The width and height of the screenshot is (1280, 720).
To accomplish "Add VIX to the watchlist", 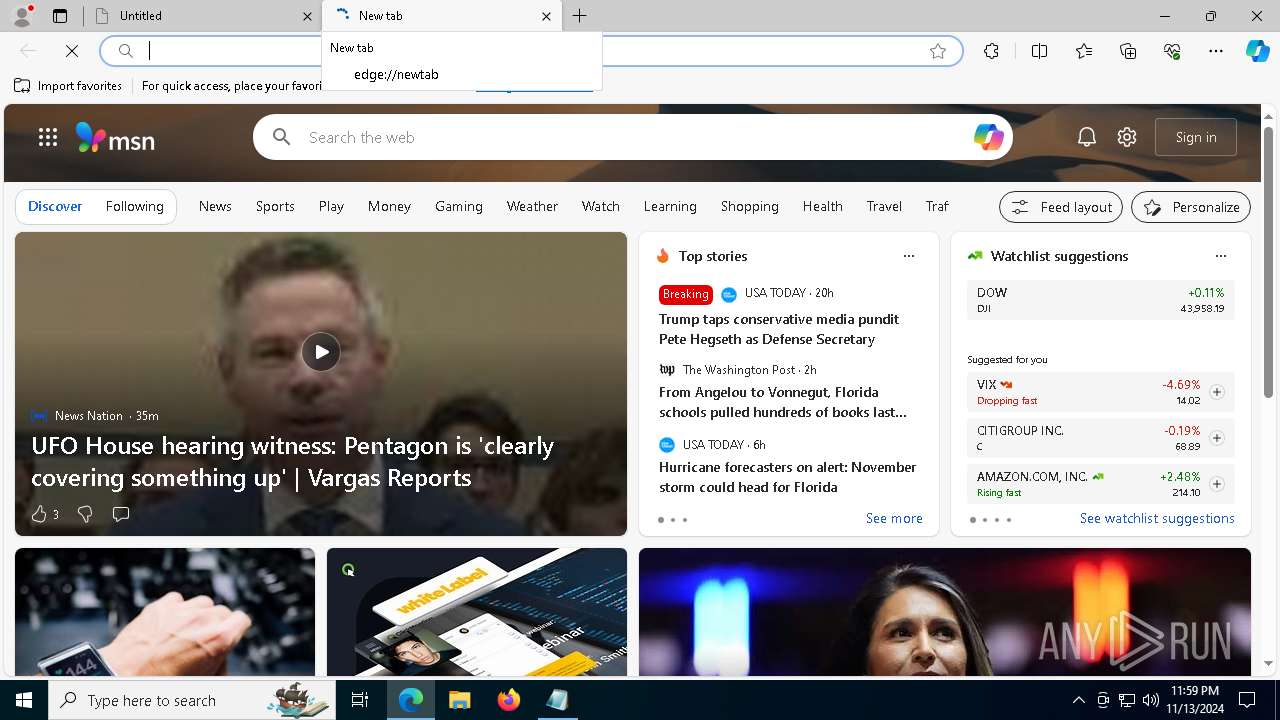I will click(x=1217, y=392).
